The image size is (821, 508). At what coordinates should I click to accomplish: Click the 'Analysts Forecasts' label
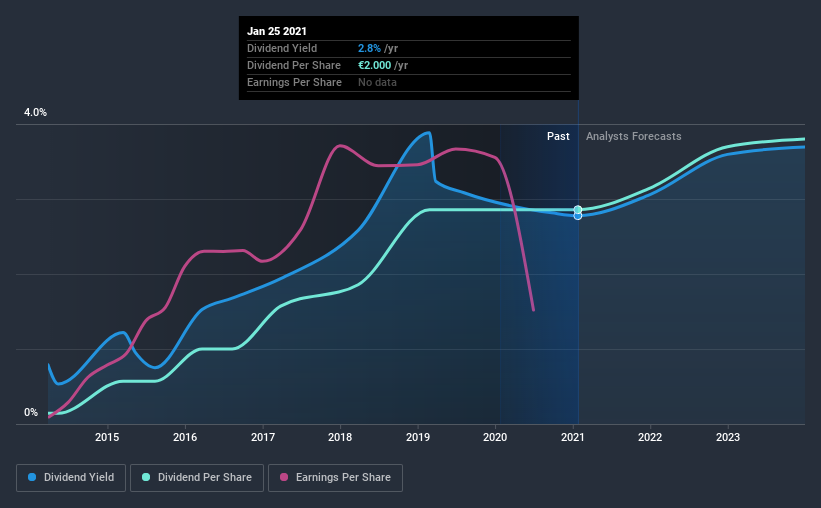[x=634, y=136]
